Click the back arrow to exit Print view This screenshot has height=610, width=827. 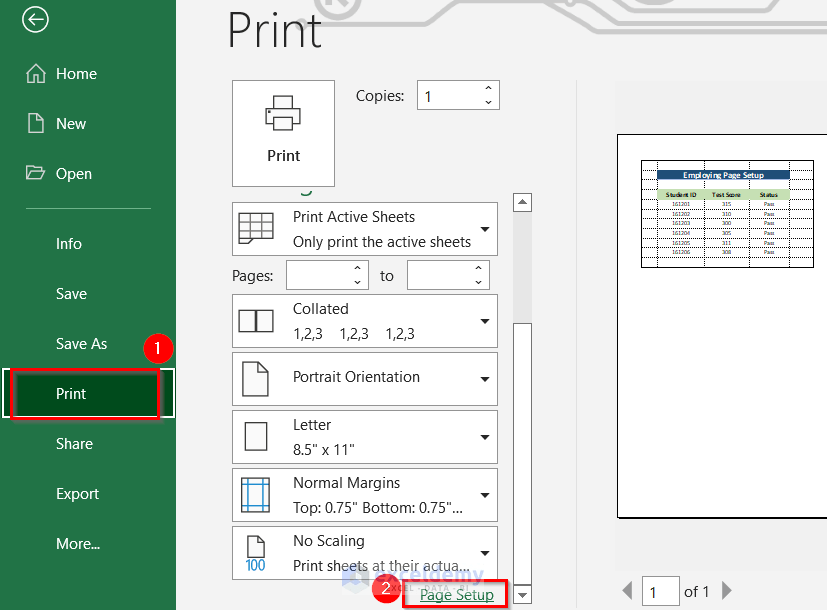(x=35, y=19)
